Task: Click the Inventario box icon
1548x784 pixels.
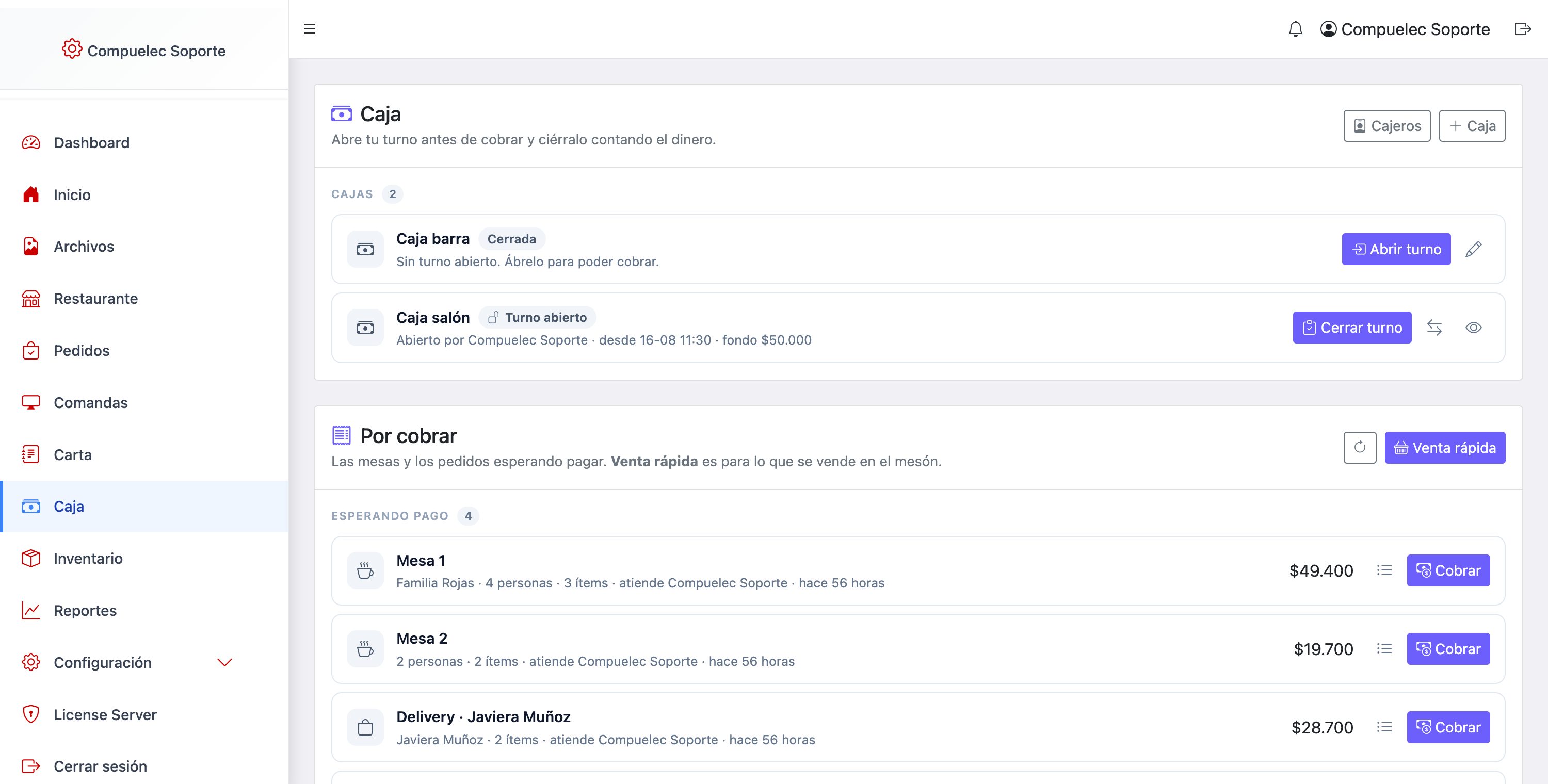Action: click(30, 558)
